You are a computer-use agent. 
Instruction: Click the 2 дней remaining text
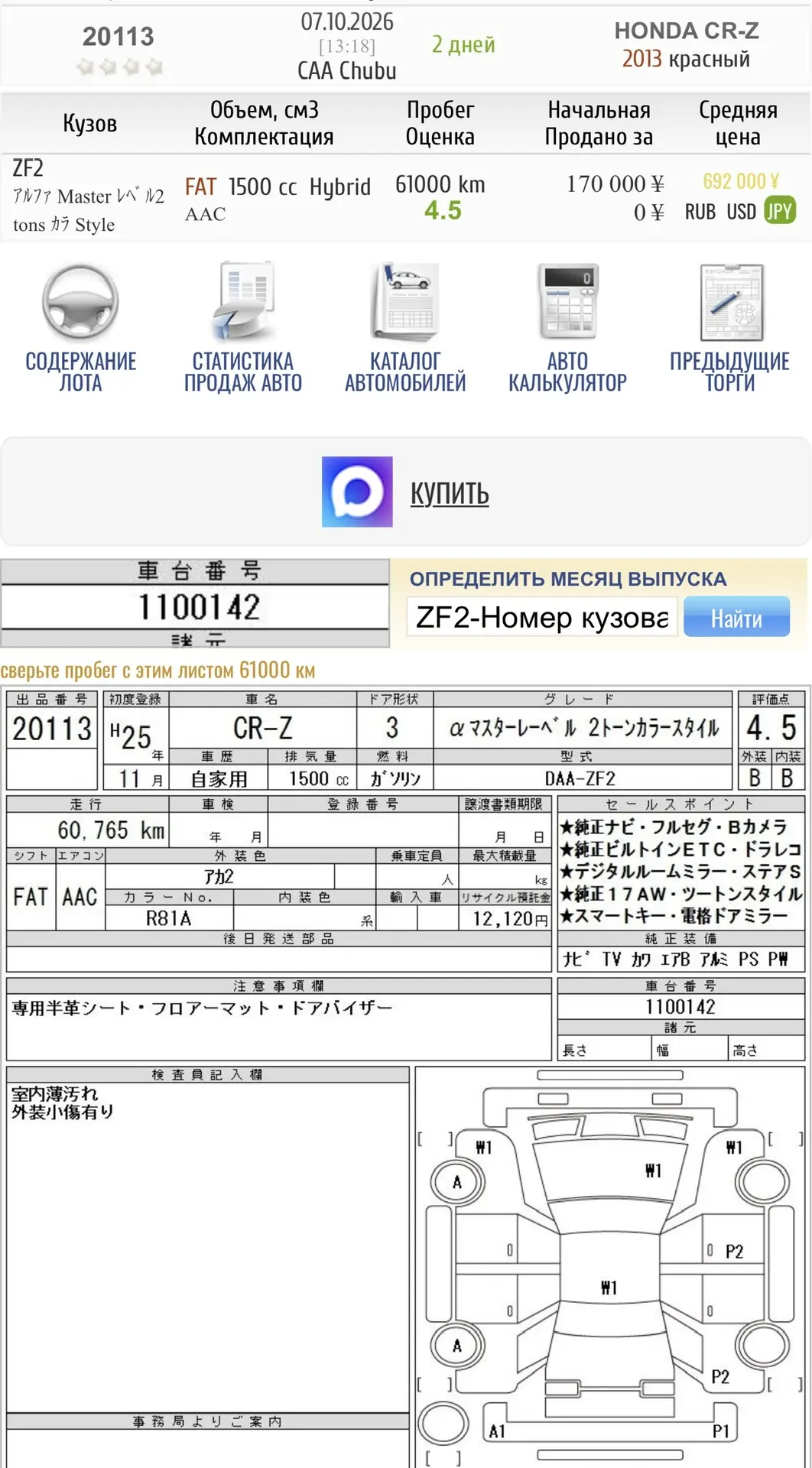(x=463, y=44)
